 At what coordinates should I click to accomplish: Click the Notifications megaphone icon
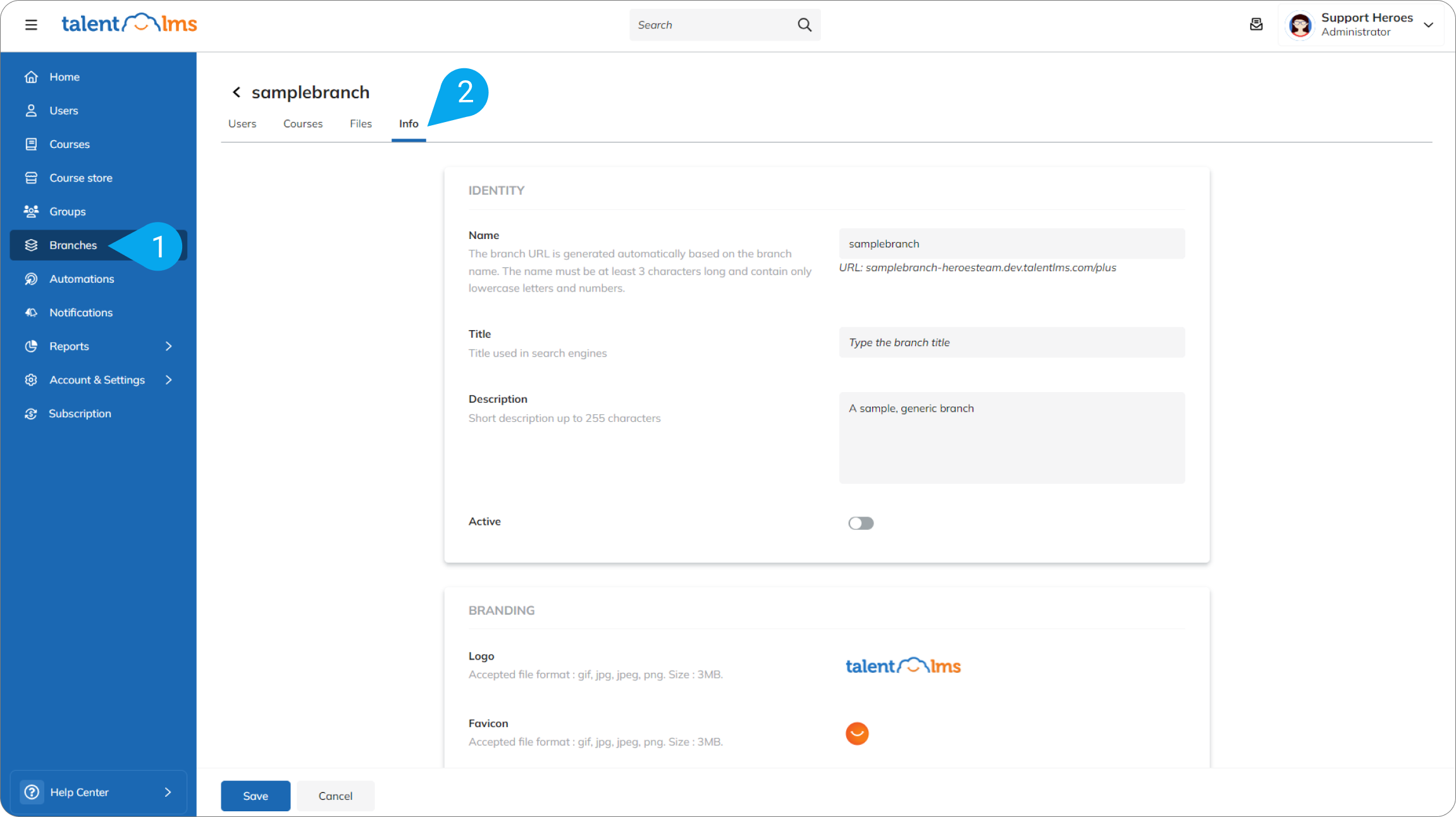tap(31, 312)
